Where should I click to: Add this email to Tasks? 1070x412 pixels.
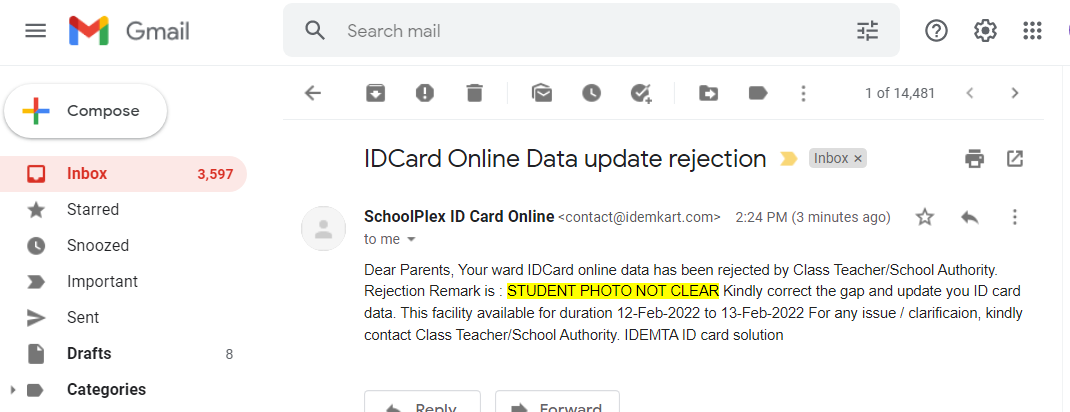tap(641, 93)
